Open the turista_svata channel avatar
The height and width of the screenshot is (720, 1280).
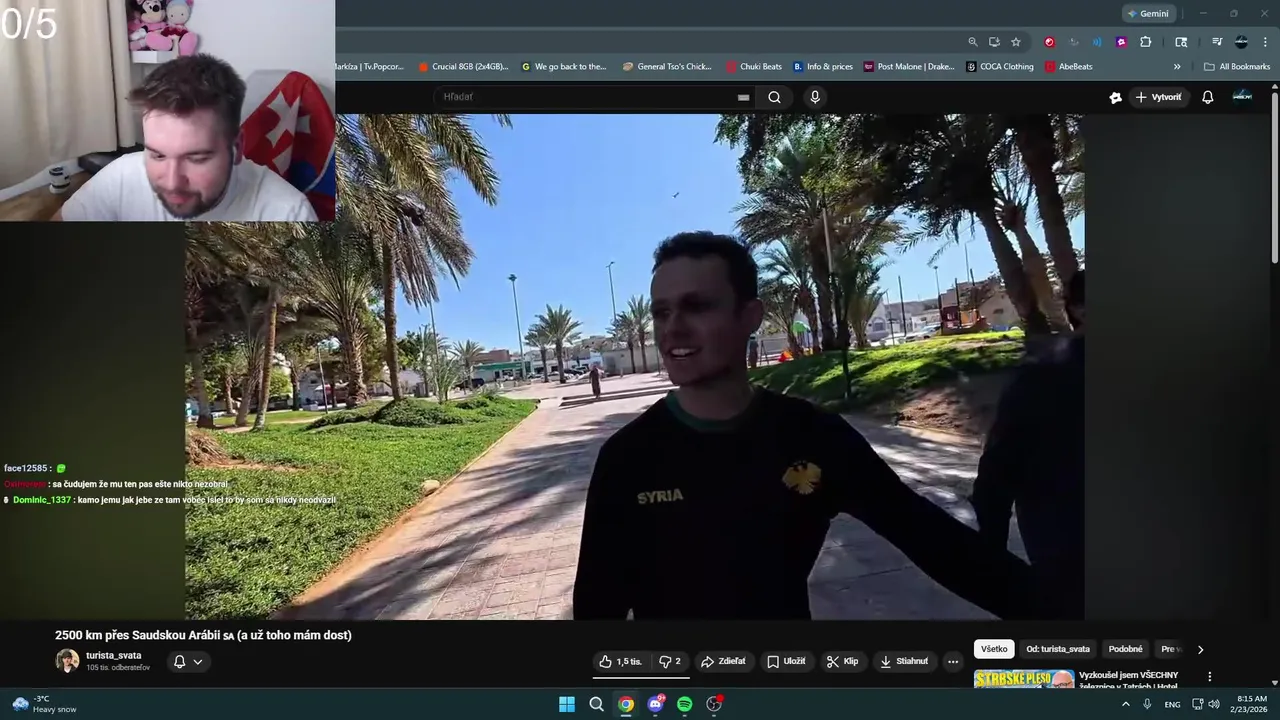(67, 661)
